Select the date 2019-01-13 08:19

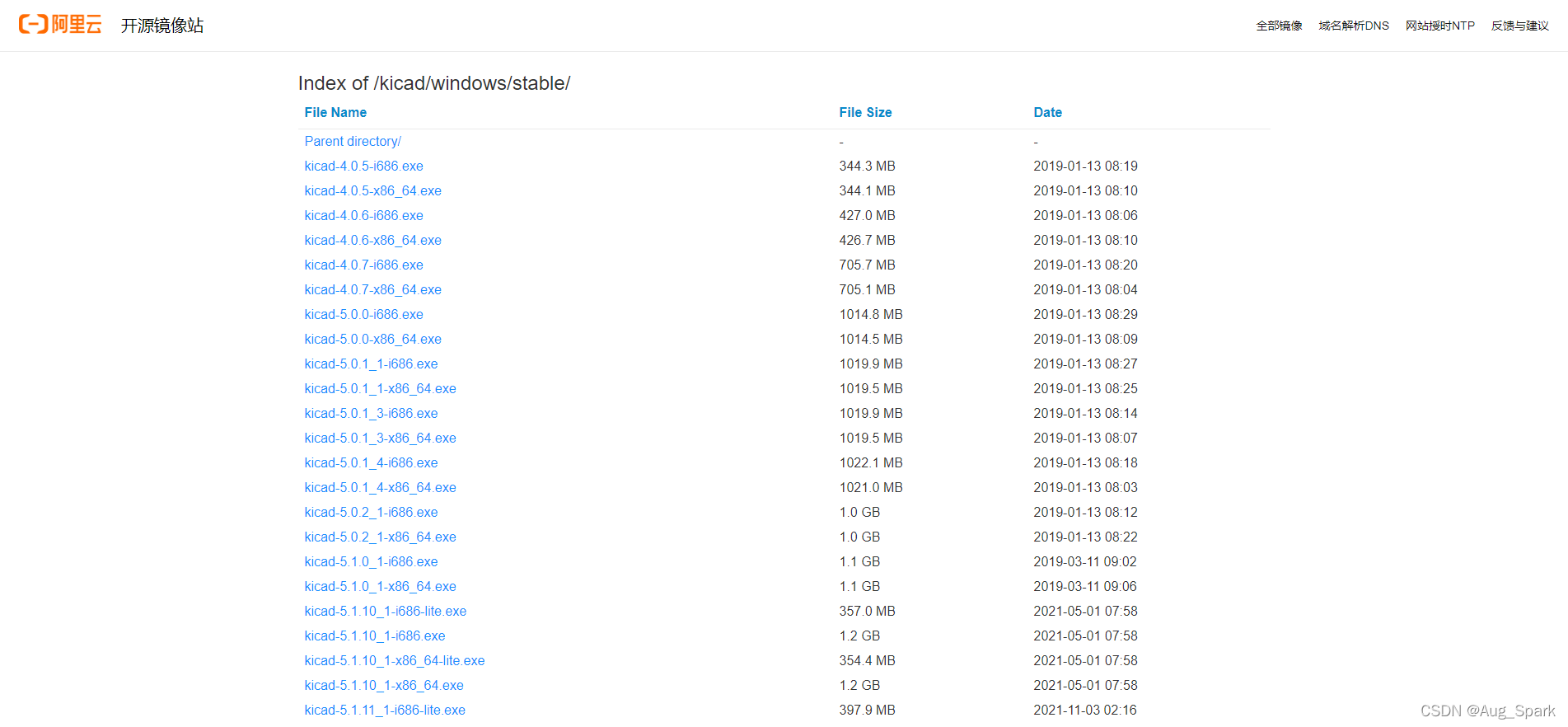(x=1085, y=166)
